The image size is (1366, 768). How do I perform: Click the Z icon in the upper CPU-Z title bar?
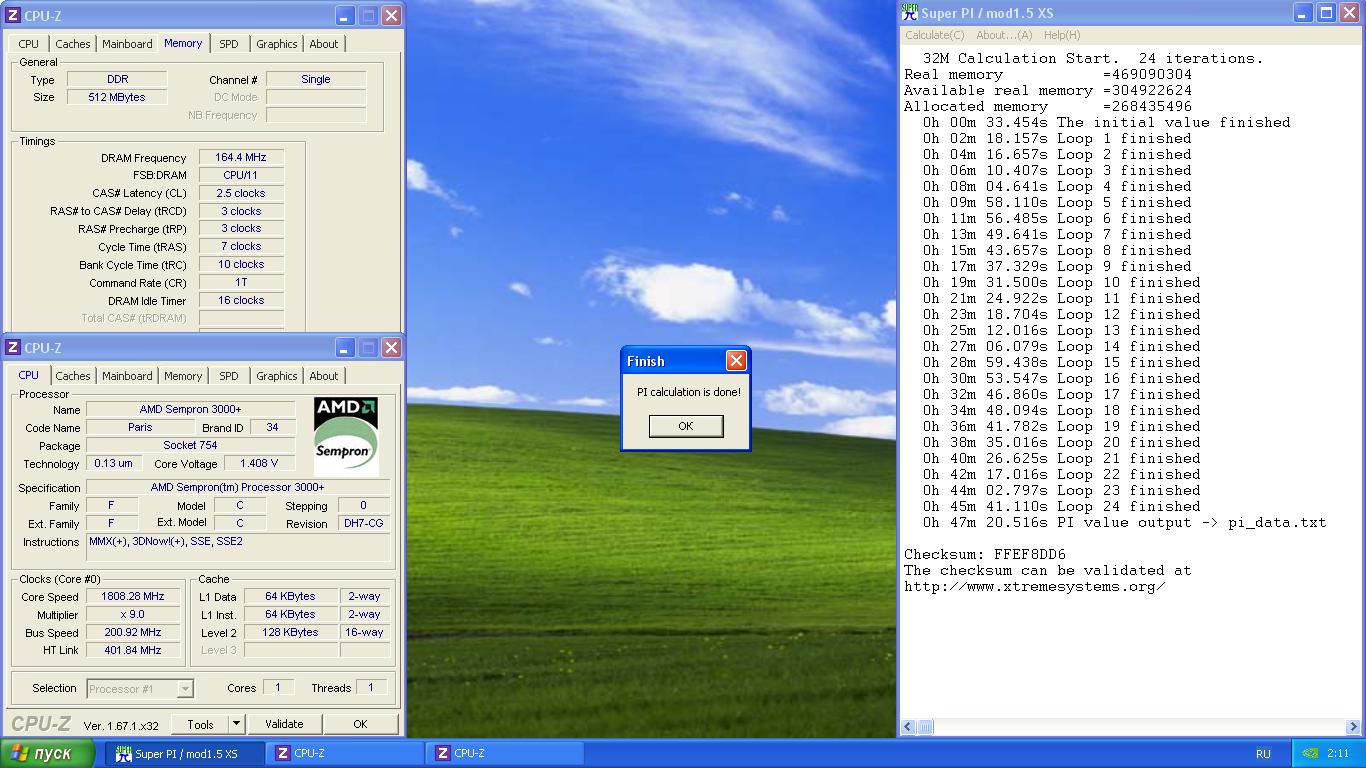coord(13,16)
